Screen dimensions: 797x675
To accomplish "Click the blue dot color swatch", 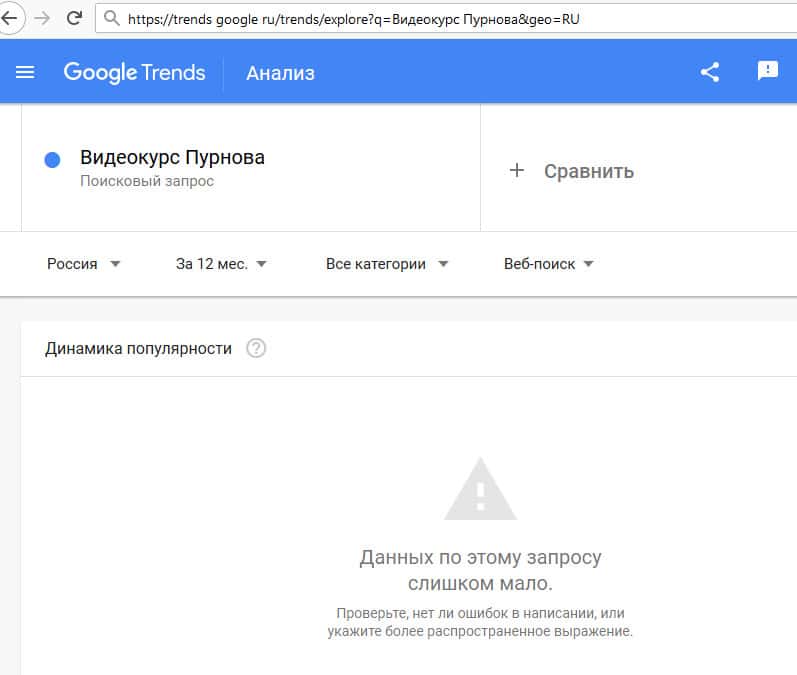I will click(x=53, y=160).
